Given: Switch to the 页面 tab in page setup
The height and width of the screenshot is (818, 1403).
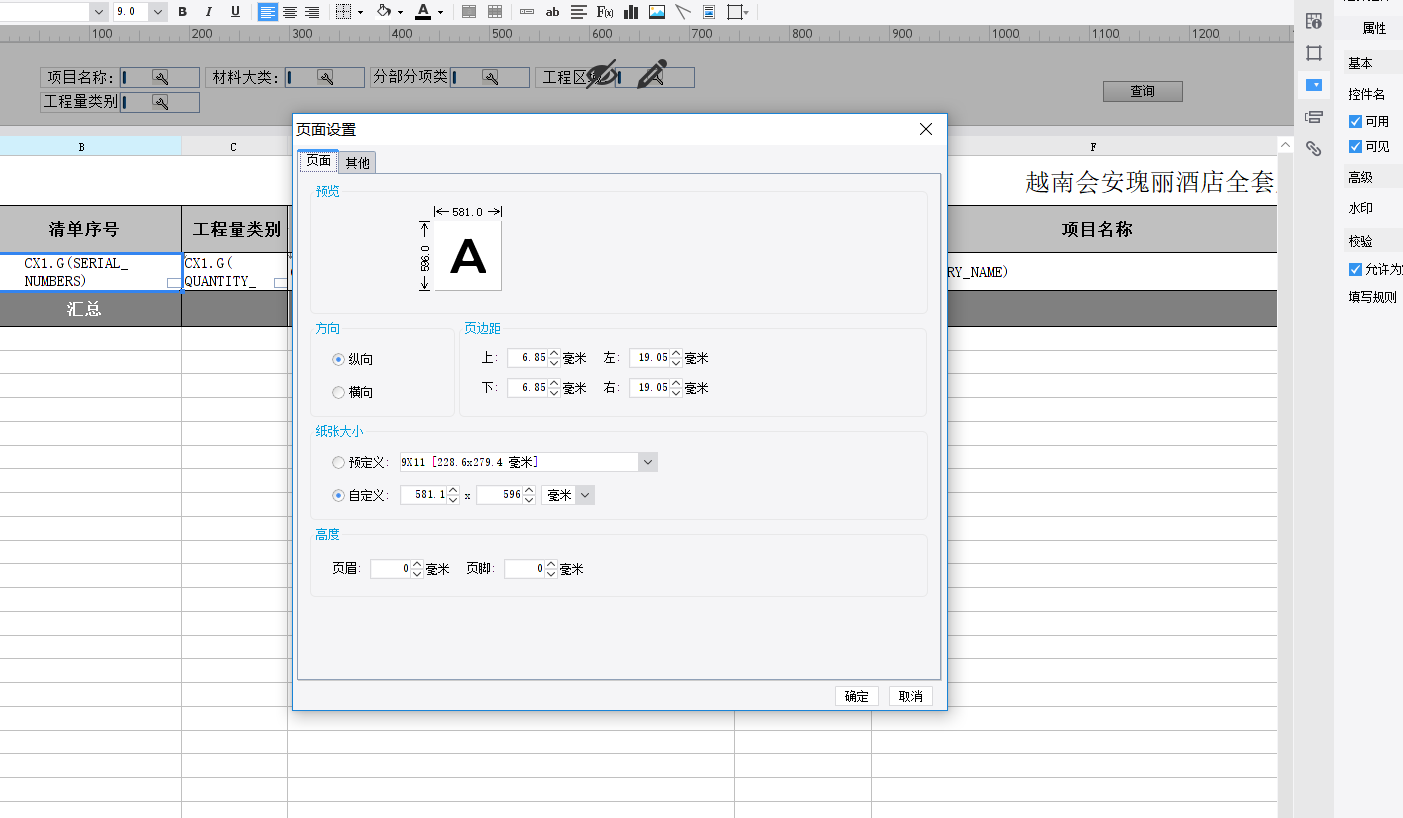Looking at the screenshot, I should coord(318,161).
